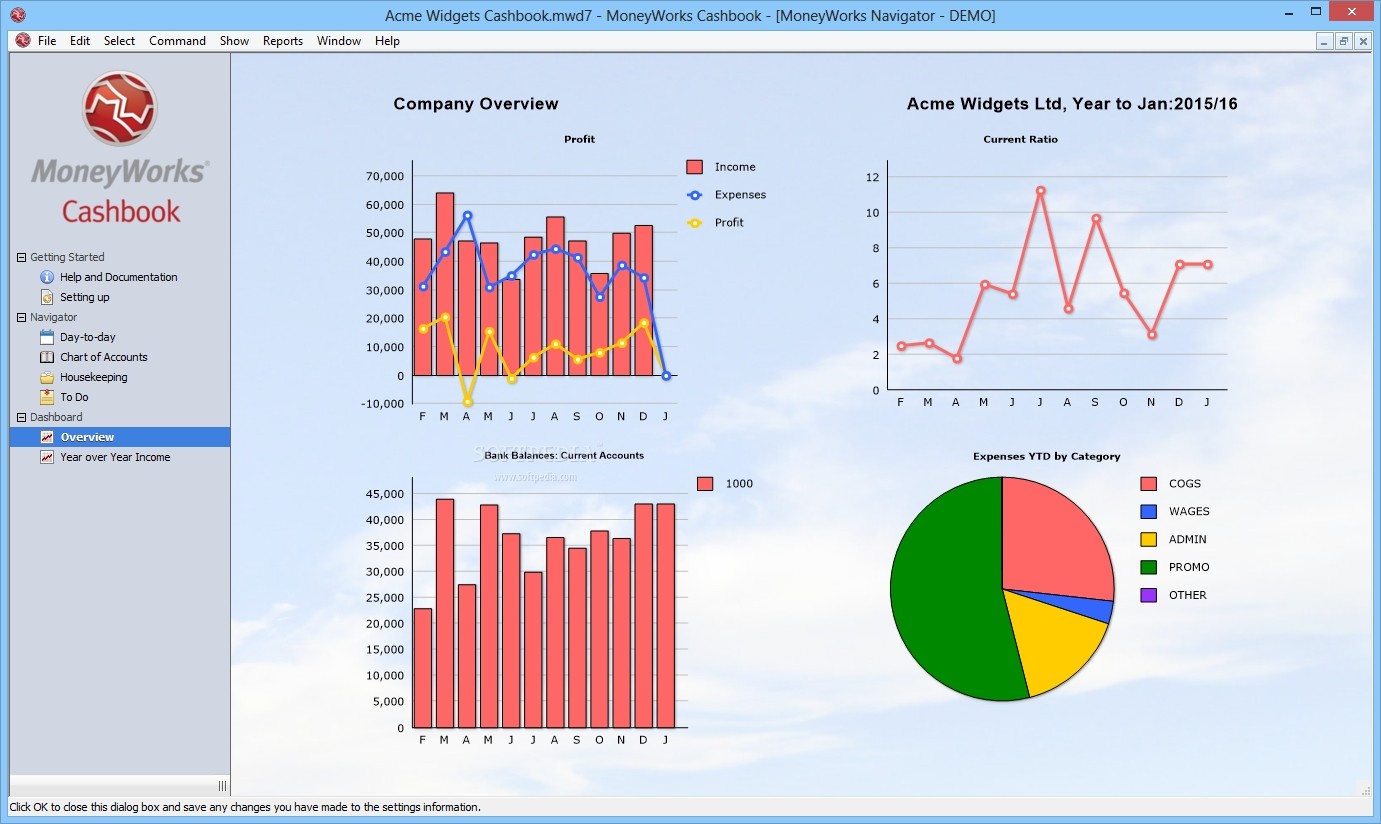Open the Show menu
Image resolution: width=1381 pixels, height=824 pixels.
[x=234, y=41]
